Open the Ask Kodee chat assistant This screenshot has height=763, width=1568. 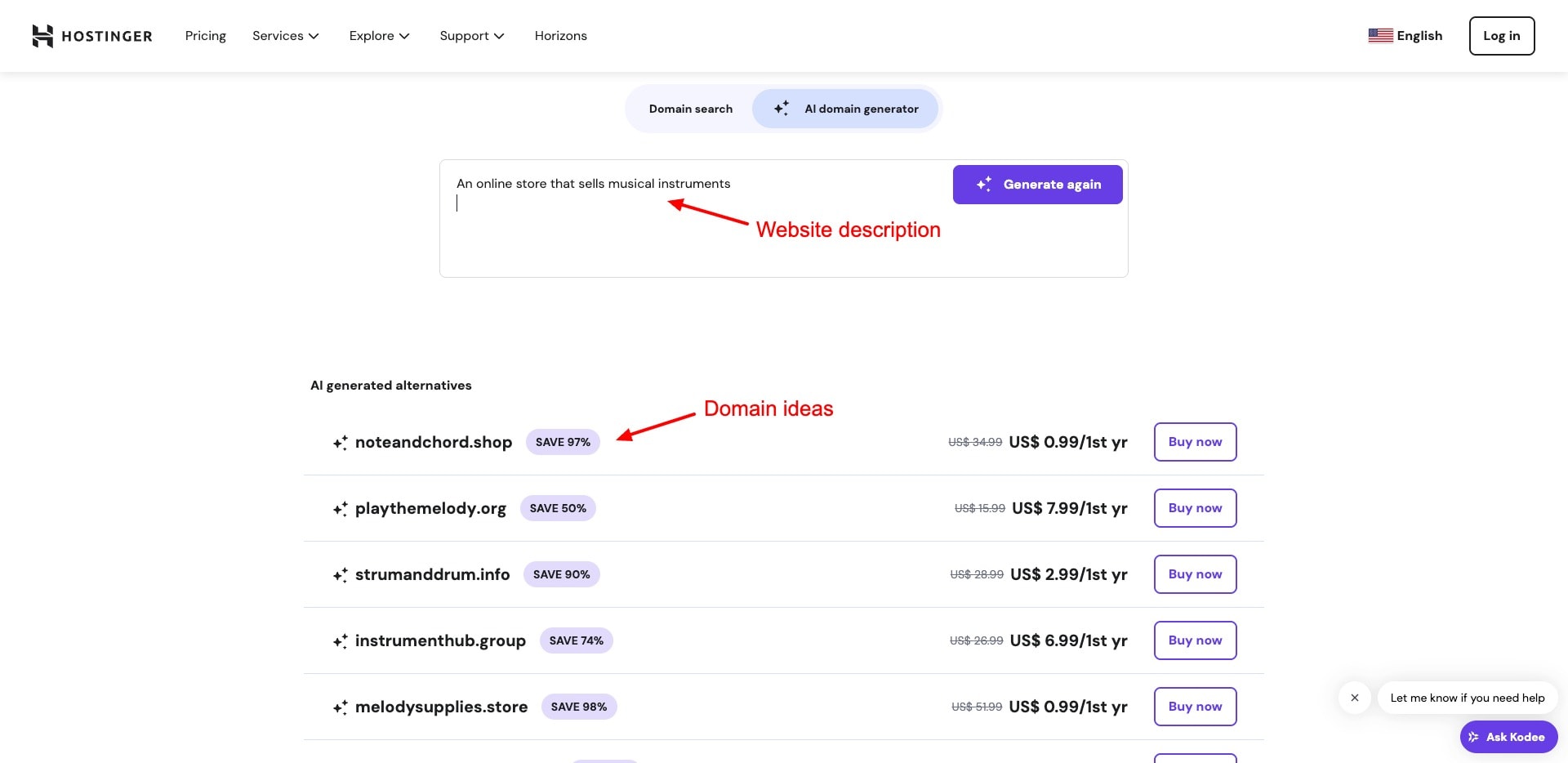click(x=1508, y=737)
